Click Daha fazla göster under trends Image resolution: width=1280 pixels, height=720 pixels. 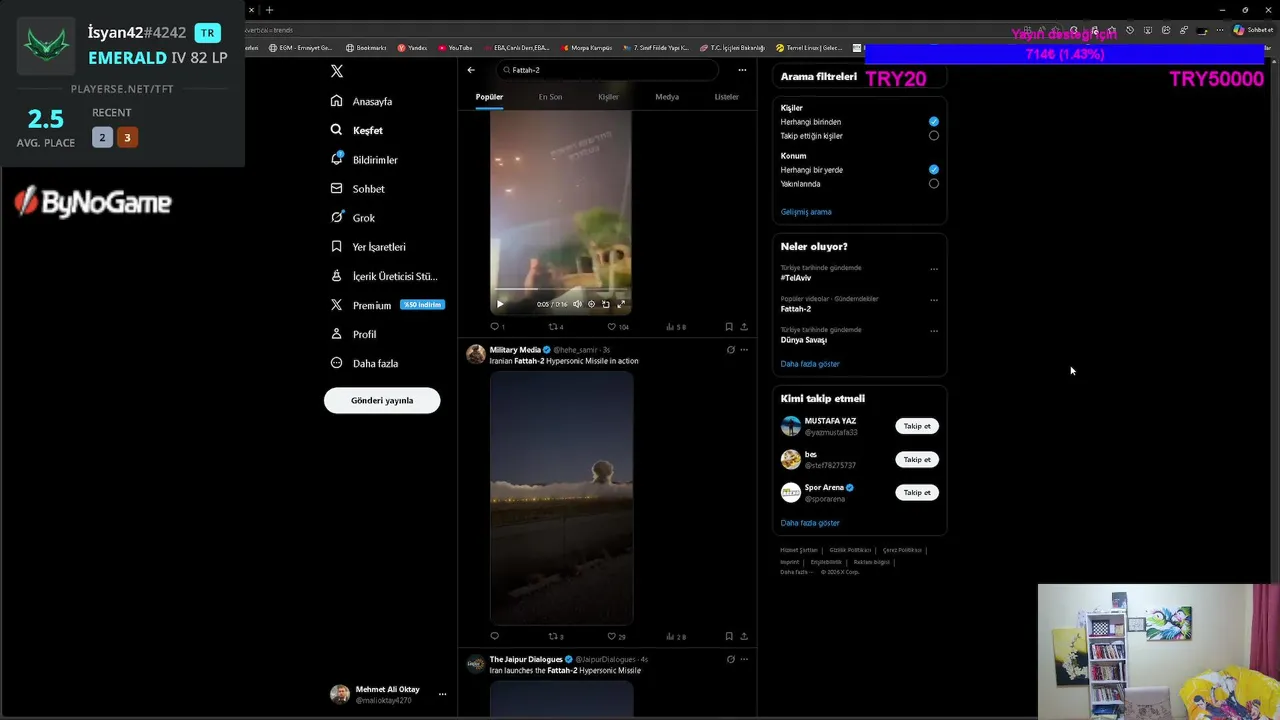click(x=810, y=364)
